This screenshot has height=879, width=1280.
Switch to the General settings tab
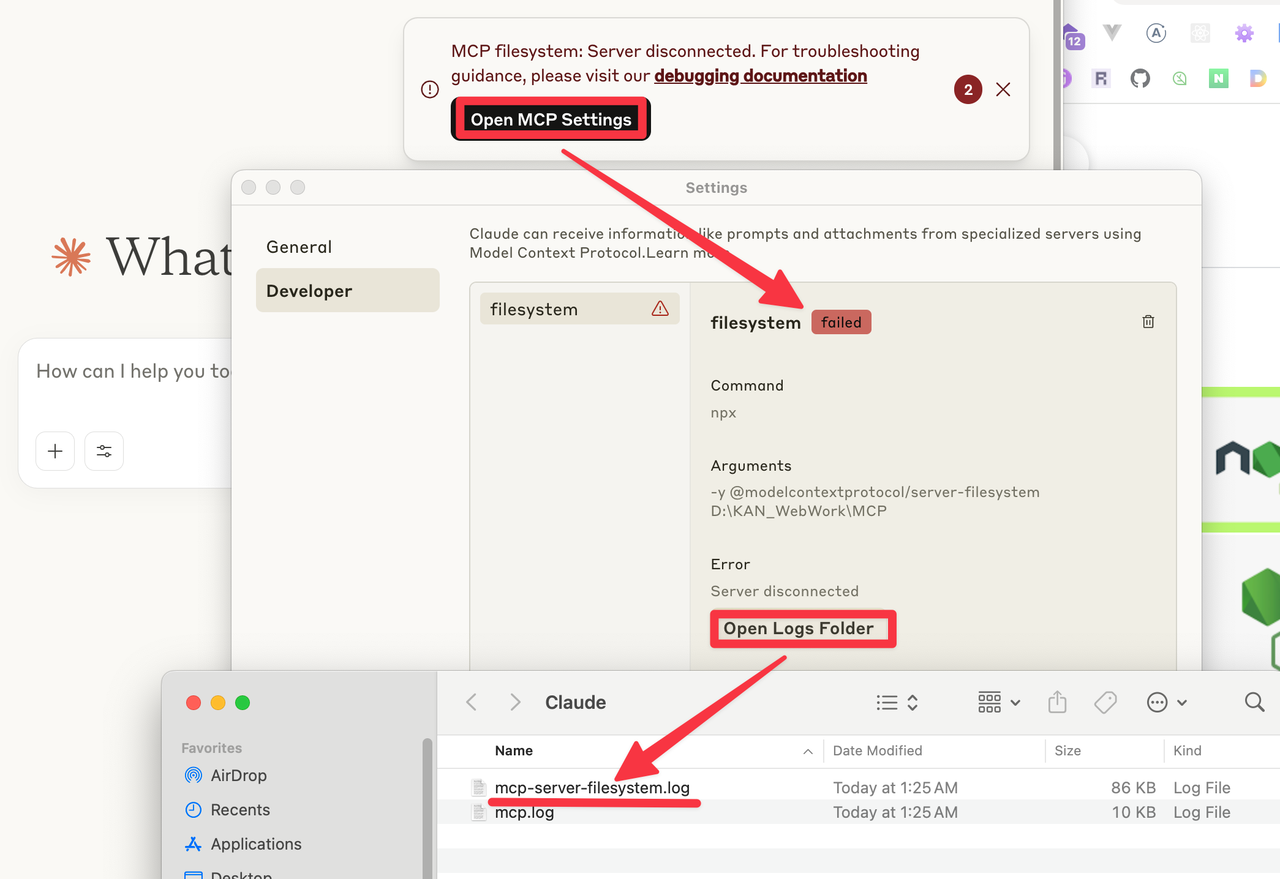point(299,247)
